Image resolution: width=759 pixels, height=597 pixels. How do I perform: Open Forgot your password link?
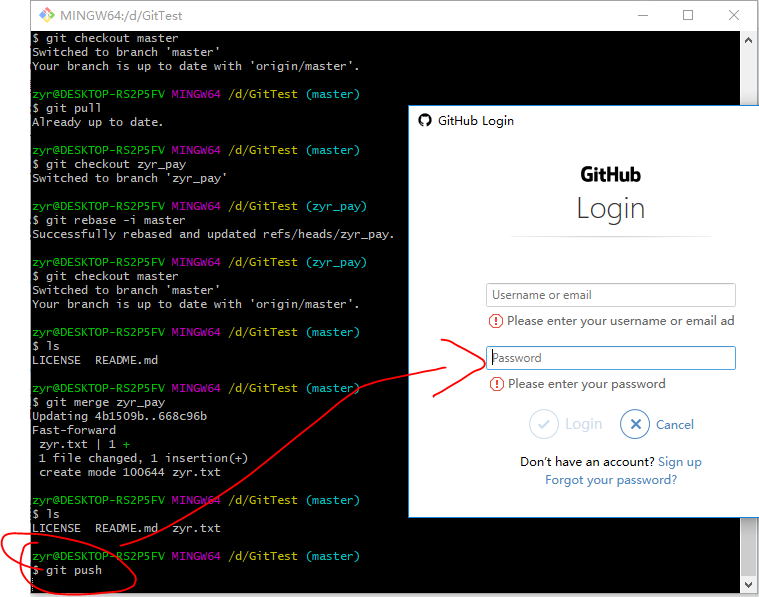click(x=611, y=480)
